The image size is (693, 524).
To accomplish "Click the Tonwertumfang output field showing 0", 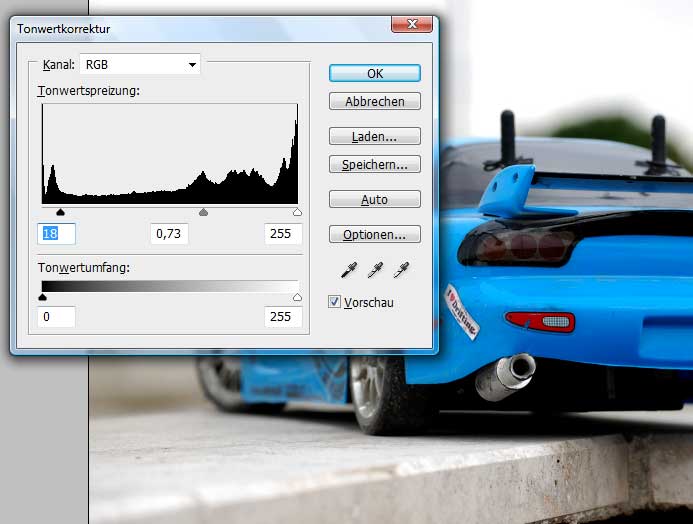I will pyautogui.click(x=57, y=317).
